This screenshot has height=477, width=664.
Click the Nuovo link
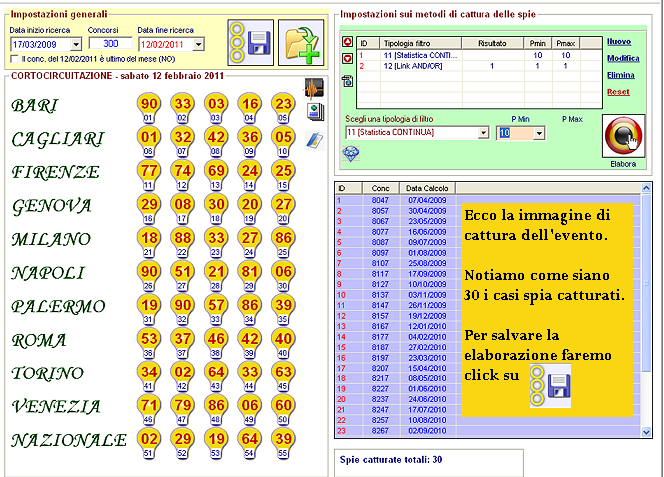(619, 42)
